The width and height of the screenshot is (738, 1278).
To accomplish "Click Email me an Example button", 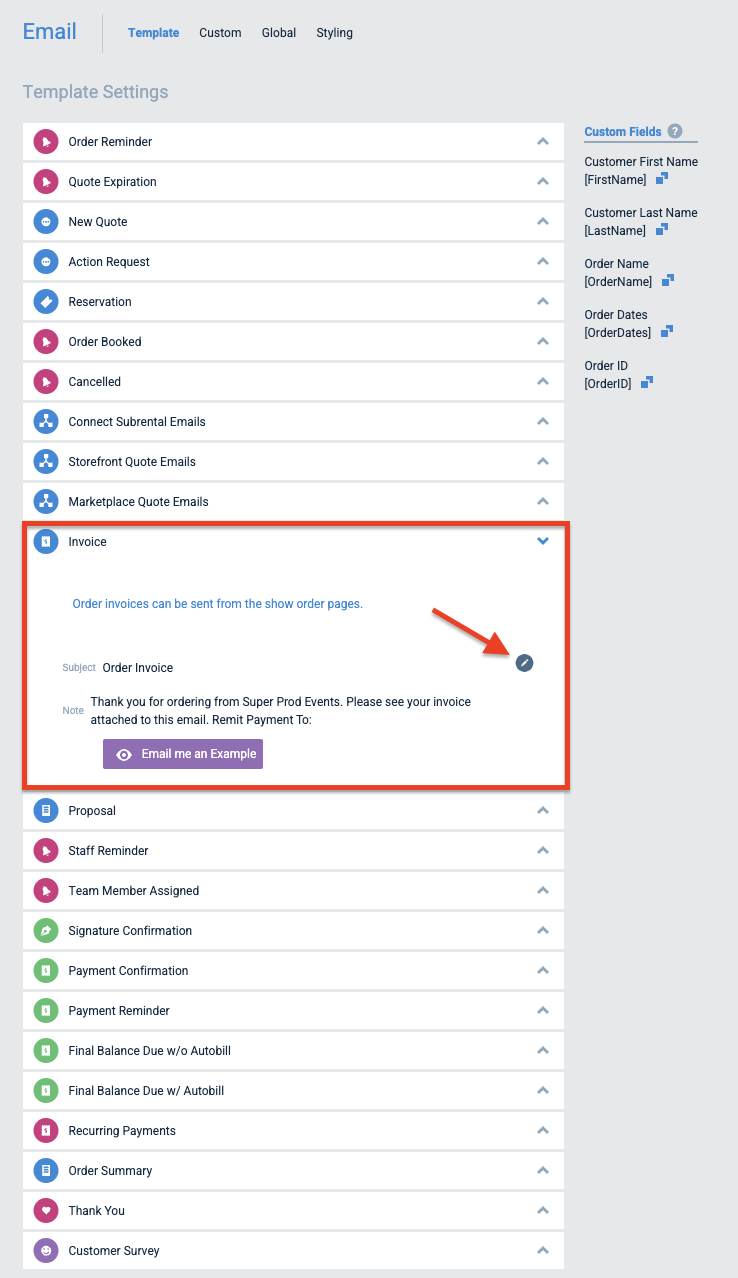I will [183, 754].
